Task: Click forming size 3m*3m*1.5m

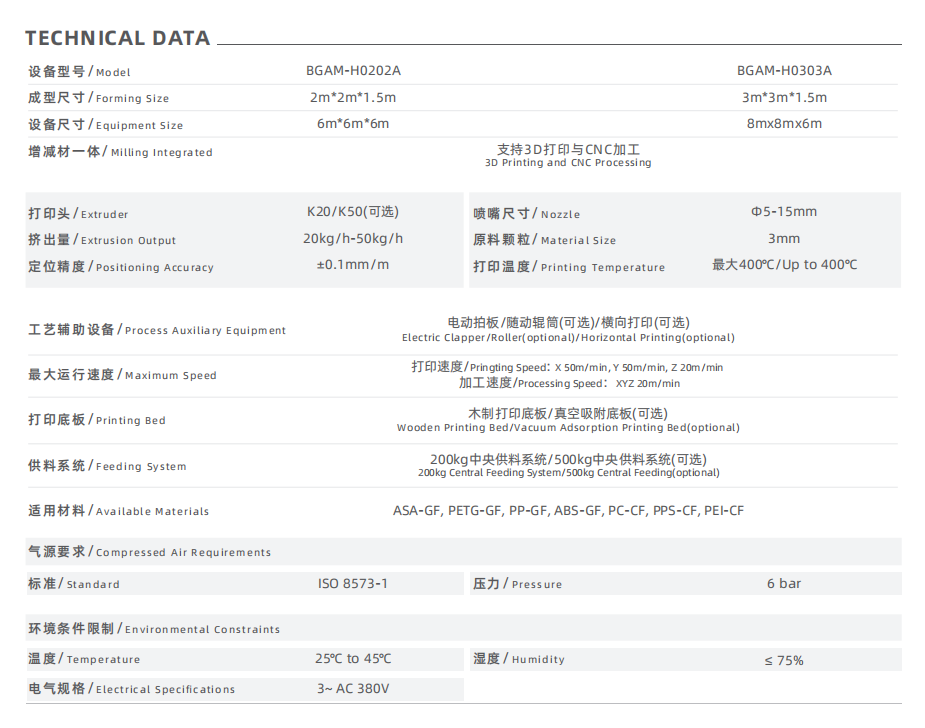Action: click(784, 97)
